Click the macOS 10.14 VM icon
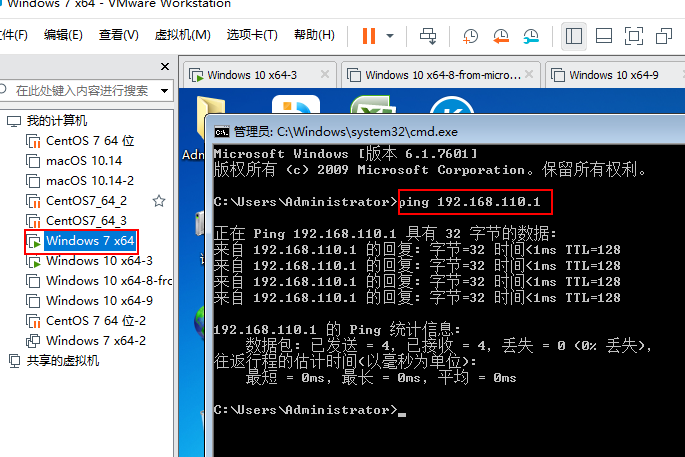Image resolution: width=685 pixels, height=457 pixels. (33, 161)
